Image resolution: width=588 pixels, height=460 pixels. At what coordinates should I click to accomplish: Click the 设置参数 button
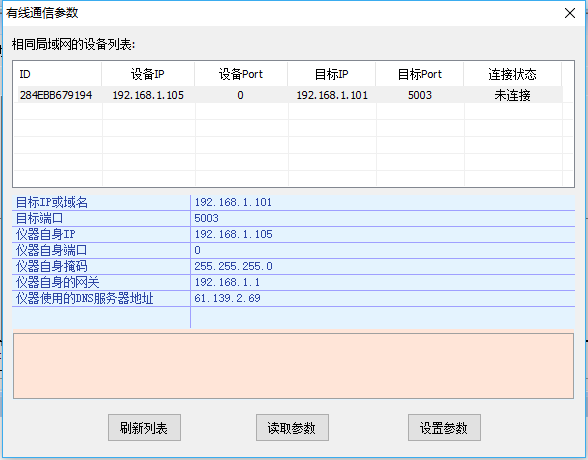444,427
